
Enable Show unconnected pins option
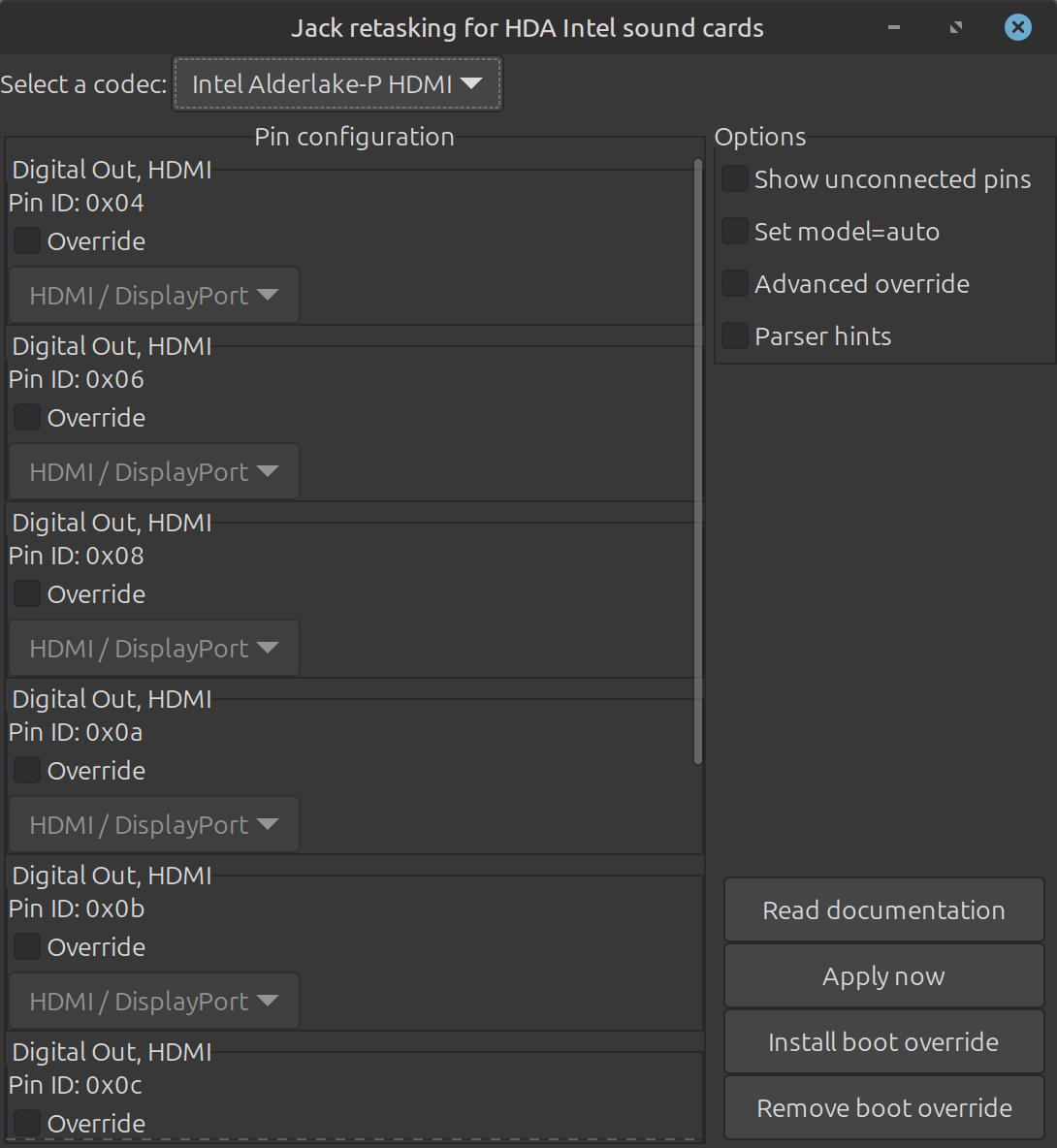click(x=736, y=179)
